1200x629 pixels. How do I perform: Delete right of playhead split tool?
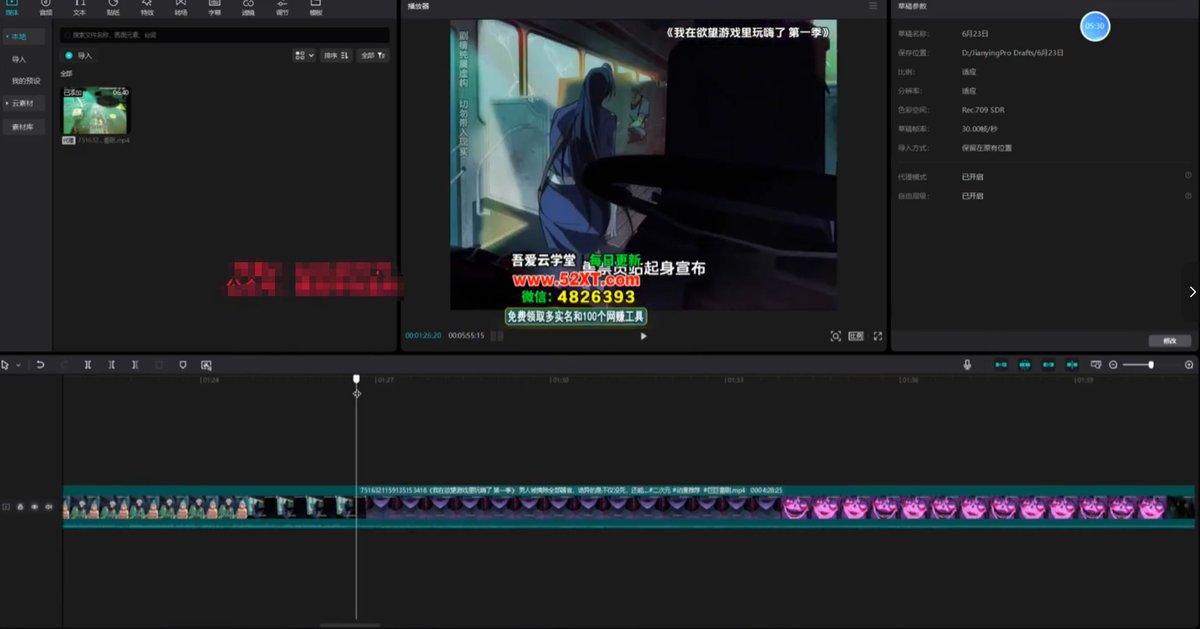135,365
